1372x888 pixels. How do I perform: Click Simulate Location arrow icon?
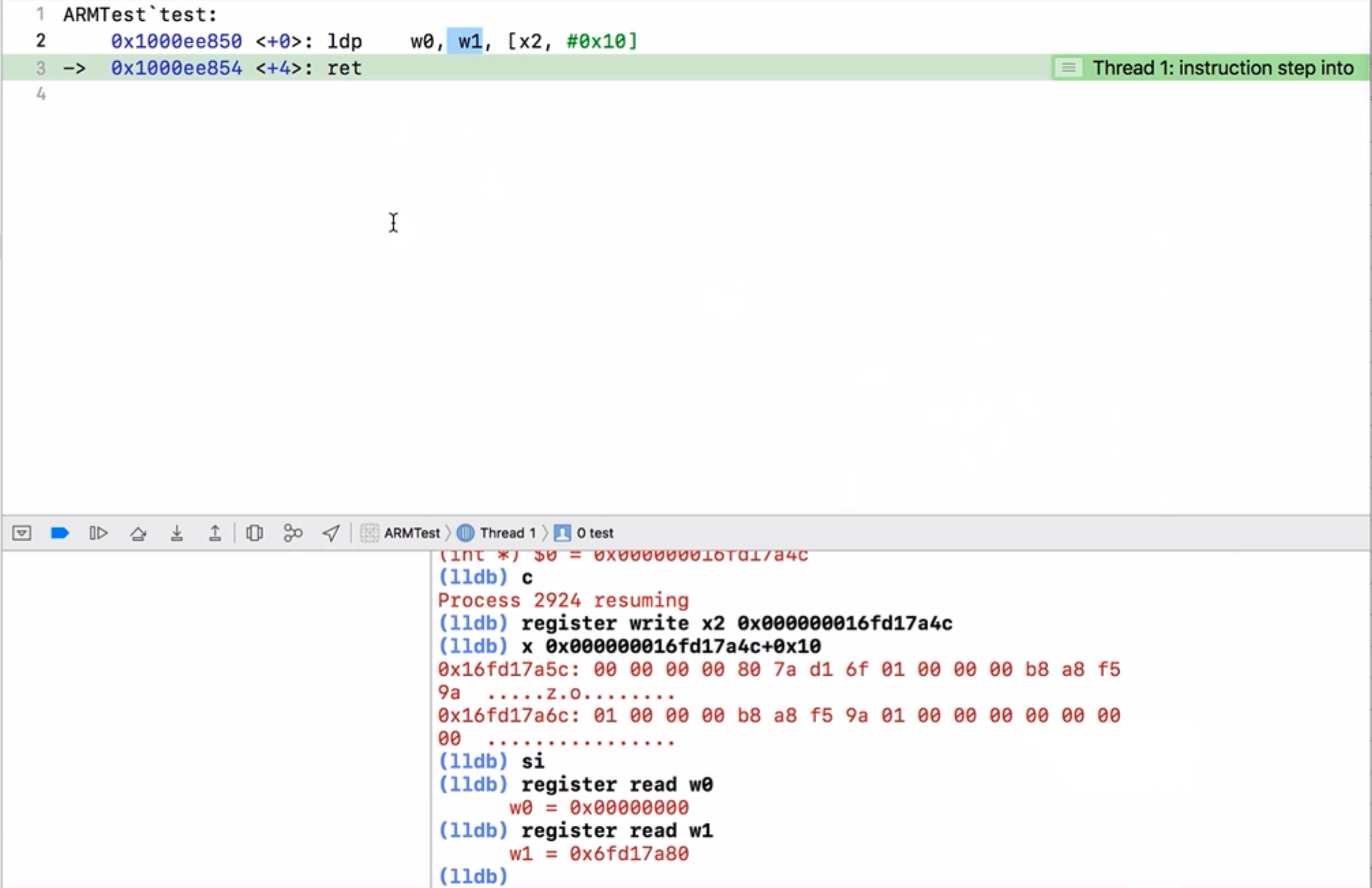coord(331,533)
